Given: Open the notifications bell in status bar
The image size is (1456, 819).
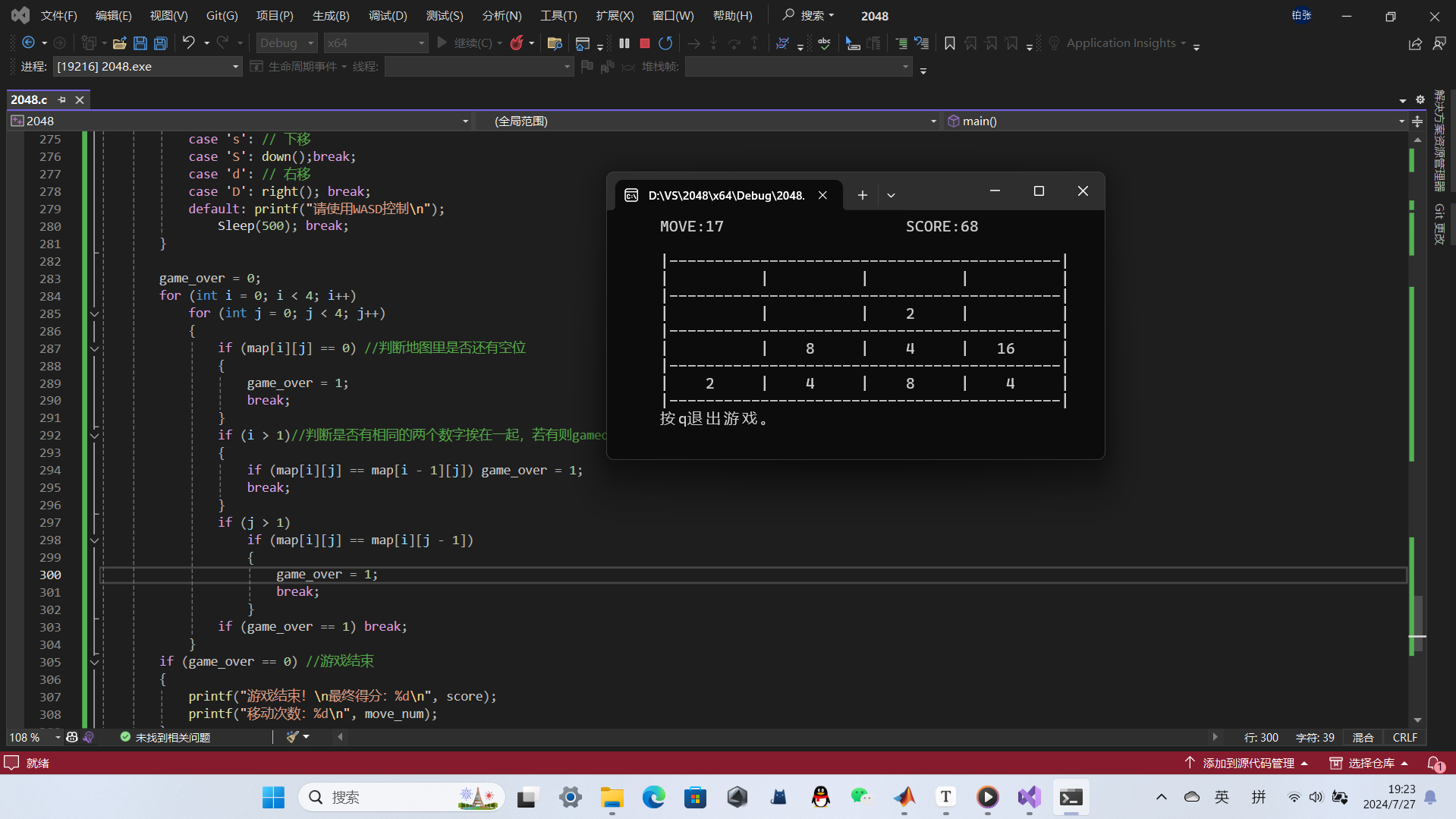Looking at the screenshot, I should [x=1435, y=764].
